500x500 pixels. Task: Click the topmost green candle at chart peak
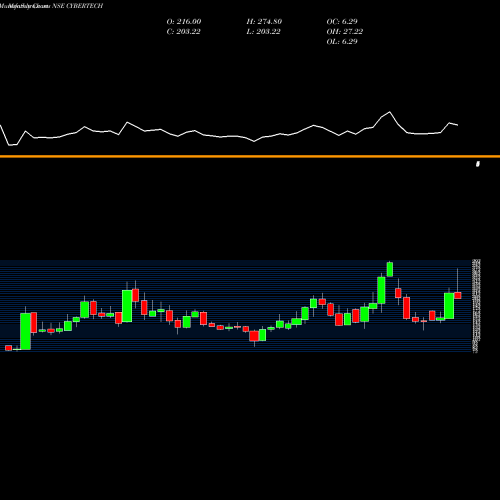[x=390, y=269]
